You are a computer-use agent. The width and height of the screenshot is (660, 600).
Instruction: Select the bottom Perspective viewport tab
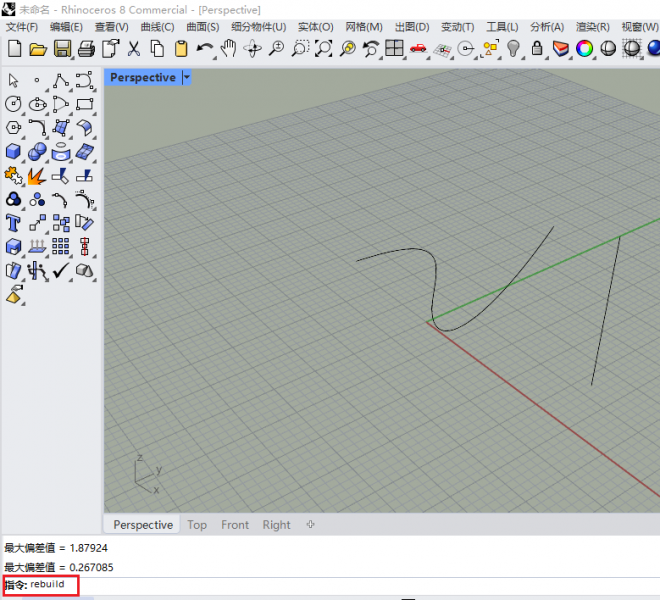tap(143, 525)
